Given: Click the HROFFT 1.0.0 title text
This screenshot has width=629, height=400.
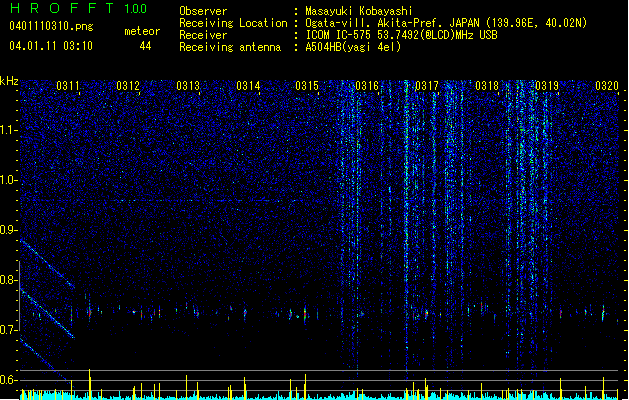Looking at the screenshot, I should point(79,8).
